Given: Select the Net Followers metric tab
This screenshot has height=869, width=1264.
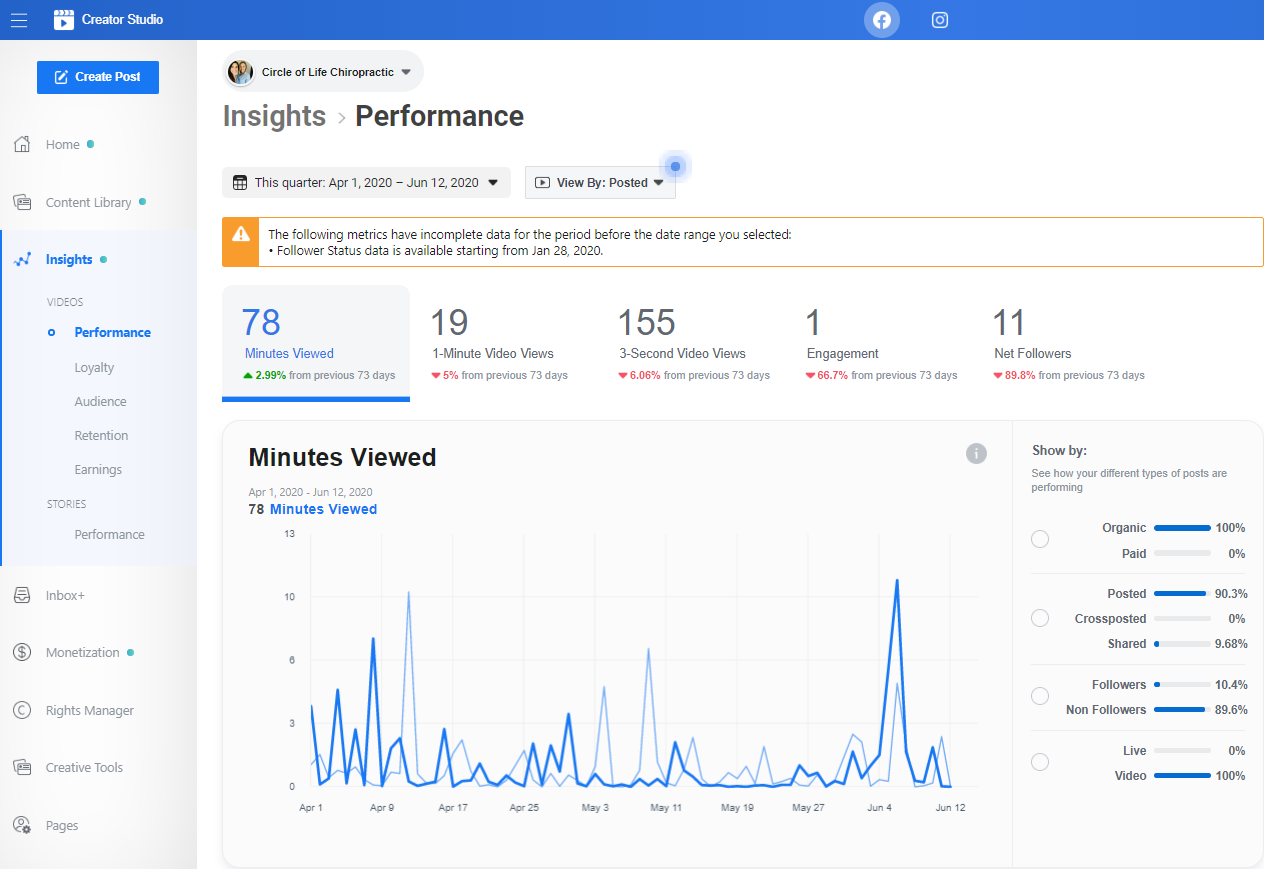Looking at the screenshot, I should (x=1068, y=343).
